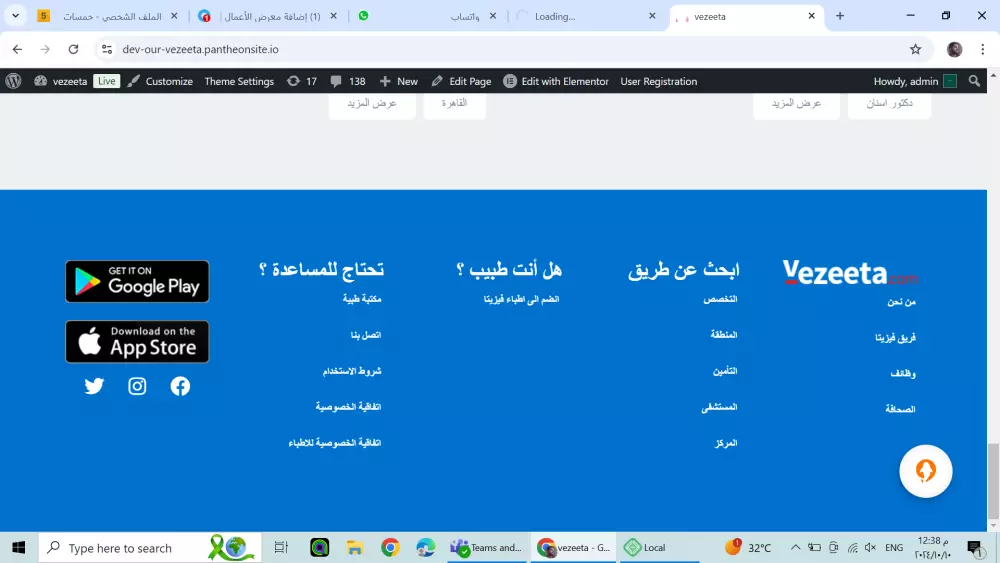Click Edit with Elementor
This screenshot has height=563, width=1000.
pyautogui.click(x=556, y=81)
